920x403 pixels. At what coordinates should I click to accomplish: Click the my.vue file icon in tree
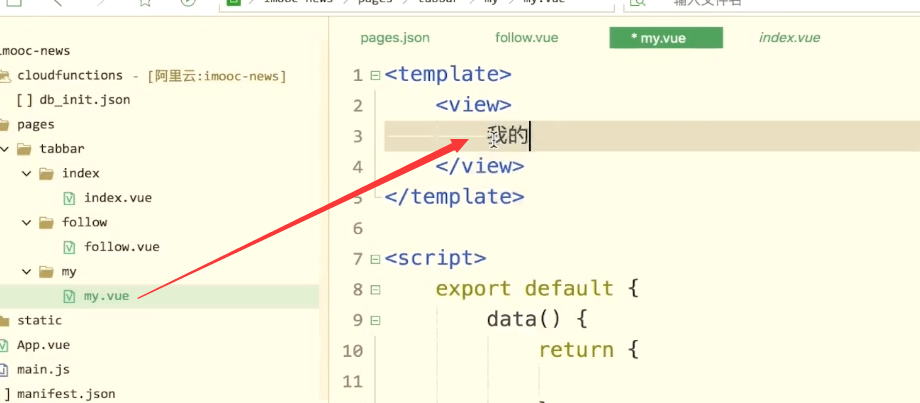point(69,296)
